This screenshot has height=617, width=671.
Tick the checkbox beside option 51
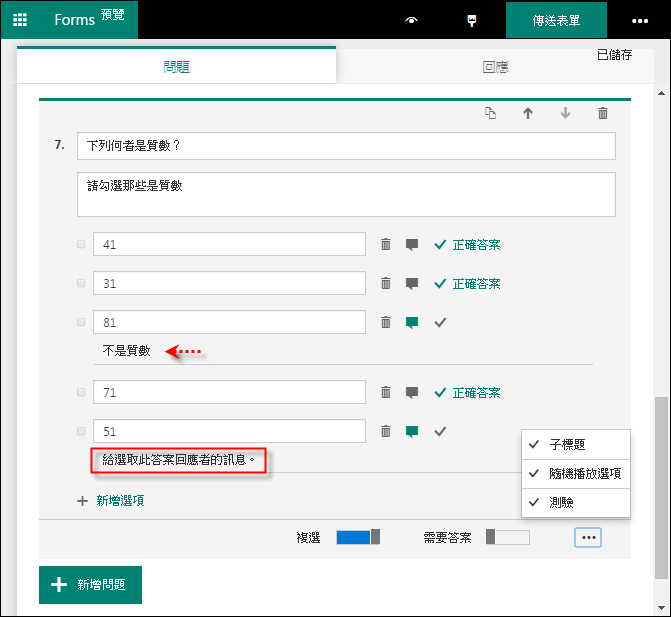click(81, 431)
